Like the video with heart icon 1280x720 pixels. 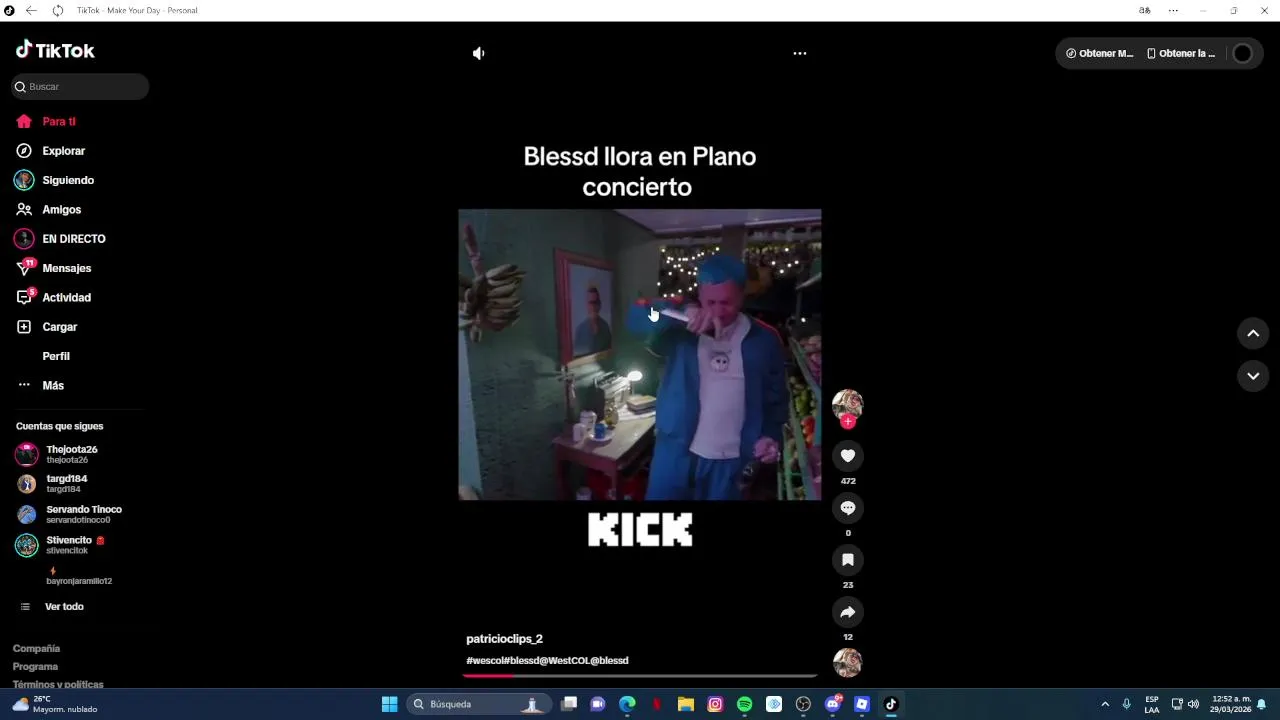(848, 456)
